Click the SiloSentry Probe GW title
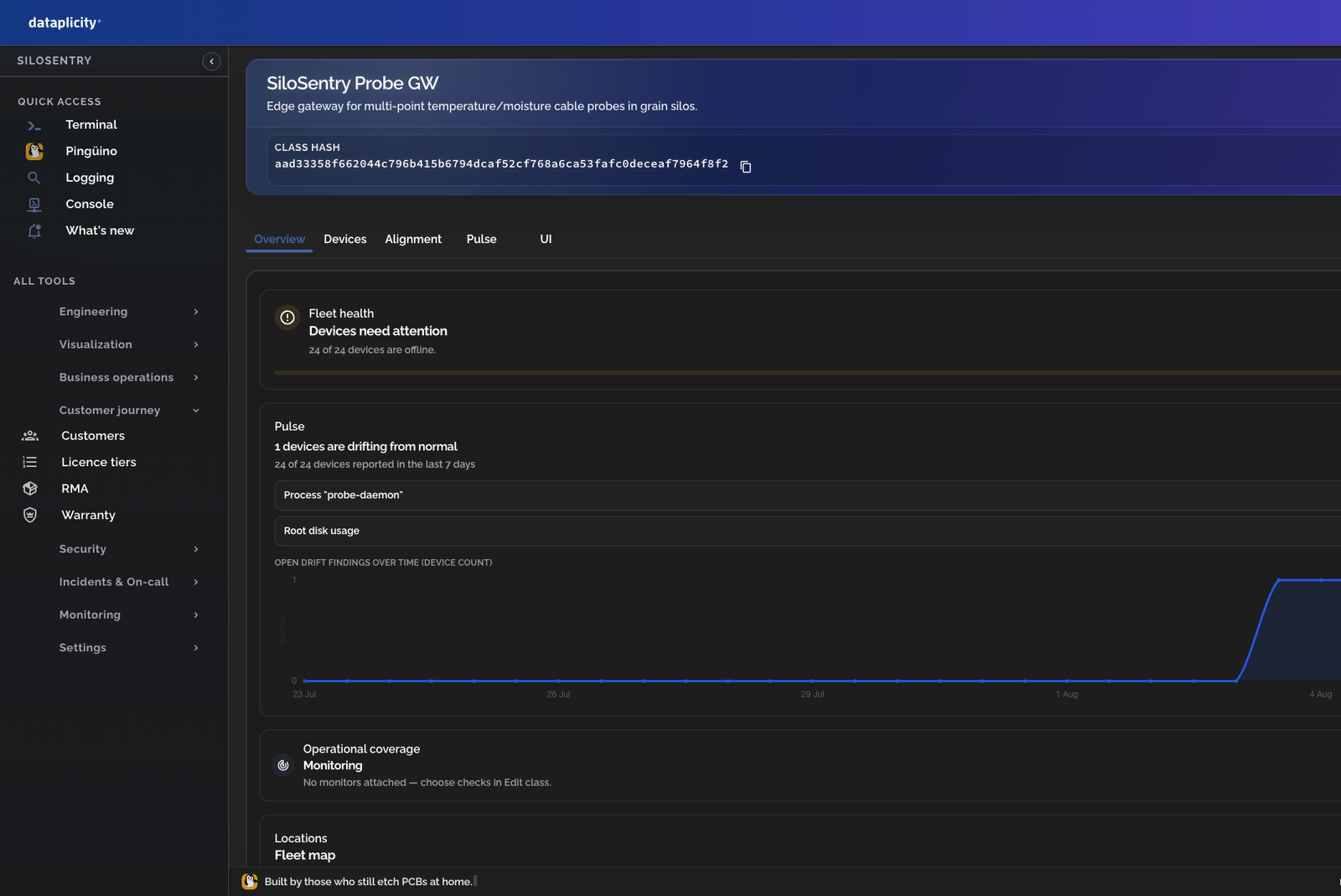The width and height of the screenshot is (1341, 896). coord(352,83)
